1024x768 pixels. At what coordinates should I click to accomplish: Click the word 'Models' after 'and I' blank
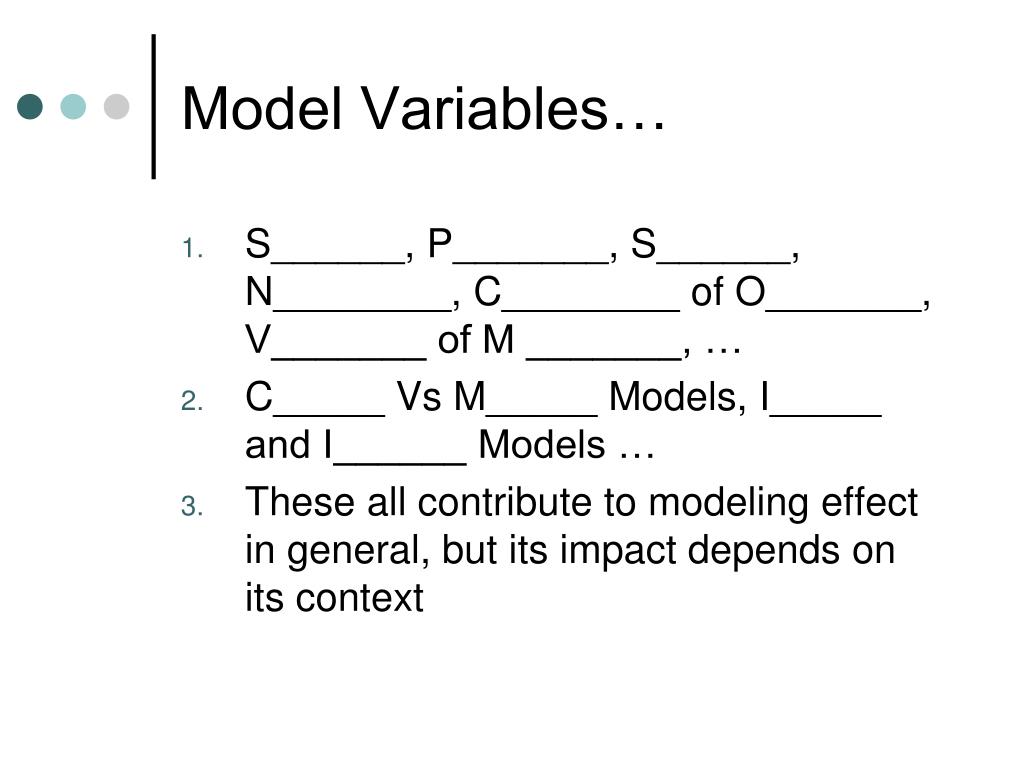pyautogui.click(x=542, y=445)
